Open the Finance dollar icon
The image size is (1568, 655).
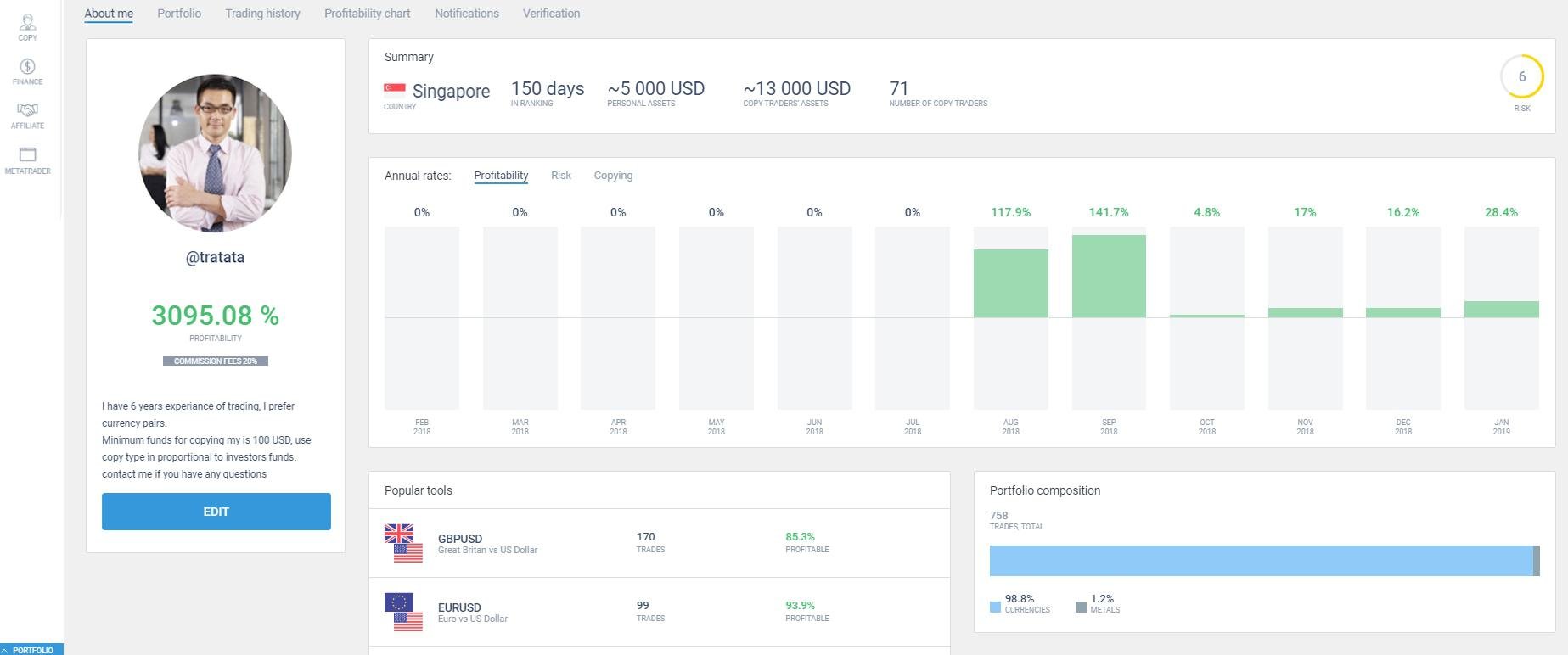pos(27,67)
